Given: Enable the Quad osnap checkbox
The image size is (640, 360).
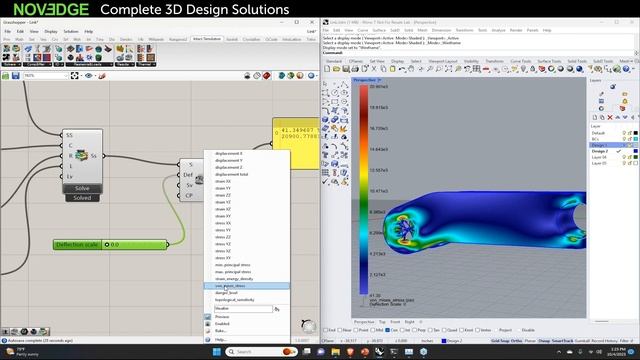Looking at the screenshot, I should (444, 330).
